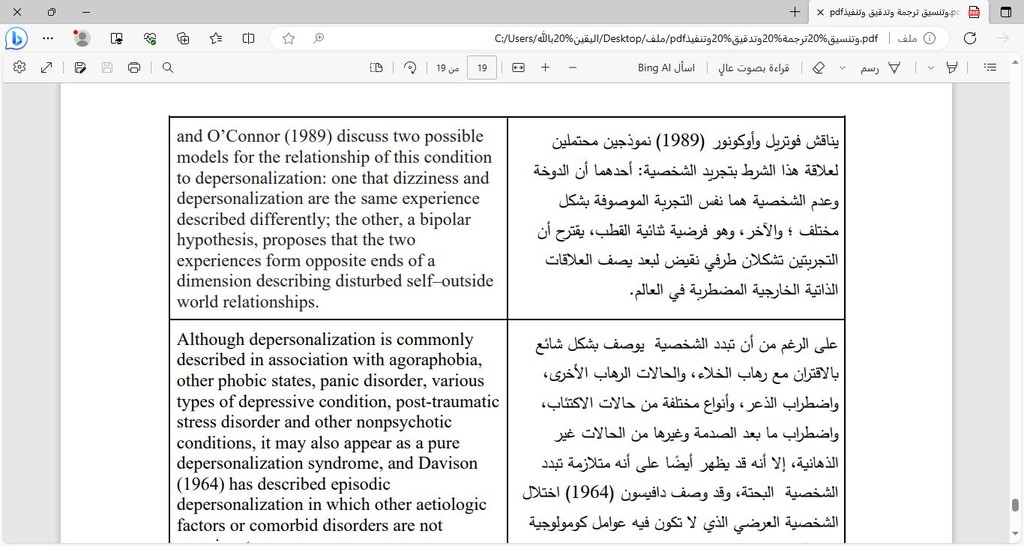Image resolution: width=1024 pixels, height=546 pixels.
Task: Click the Save as icon with pencil
Action: [80, 67]
